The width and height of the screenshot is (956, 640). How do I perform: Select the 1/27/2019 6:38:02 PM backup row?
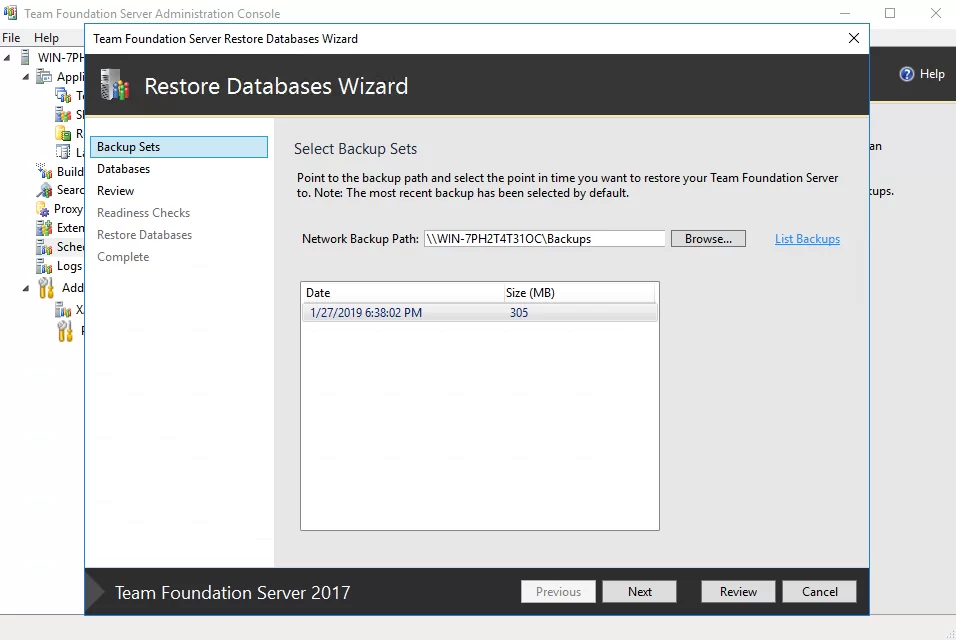[x=480, y=313]
